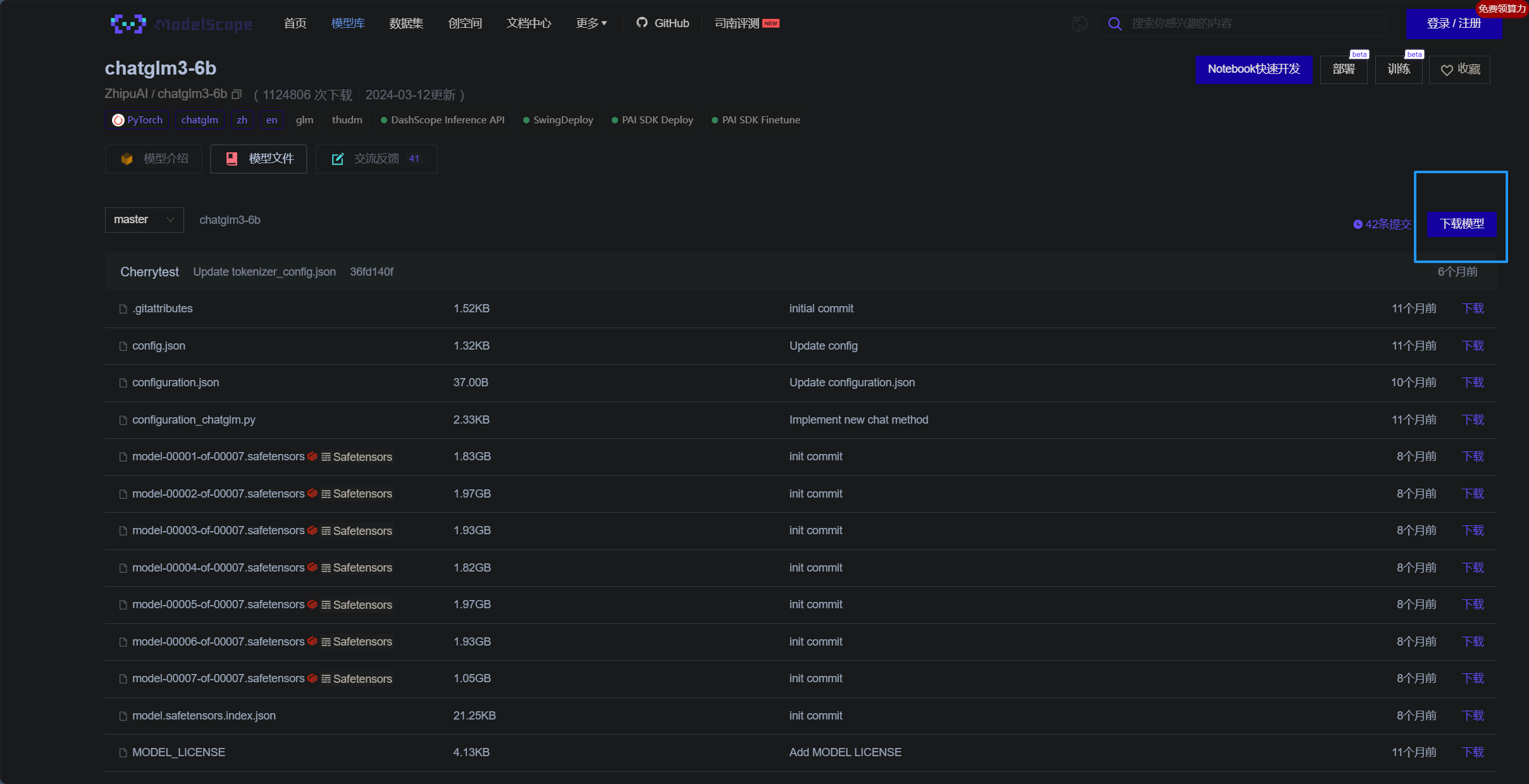This screenshot has width=1529, height=784.
Task: Click the 部署 button
Action: [x=1344, y=69]
